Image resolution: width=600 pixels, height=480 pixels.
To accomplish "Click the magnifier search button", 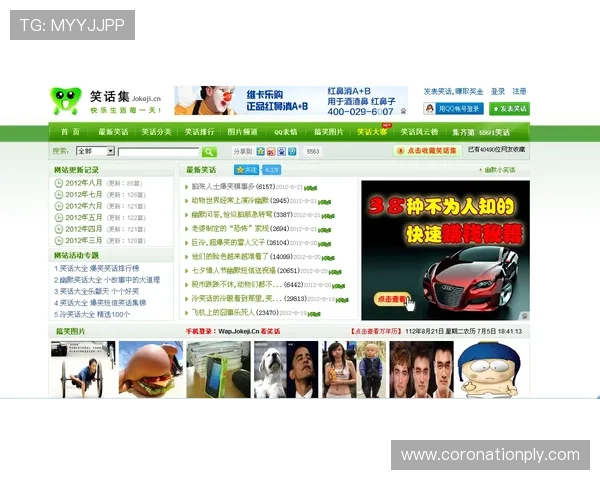I will point(209,152).
